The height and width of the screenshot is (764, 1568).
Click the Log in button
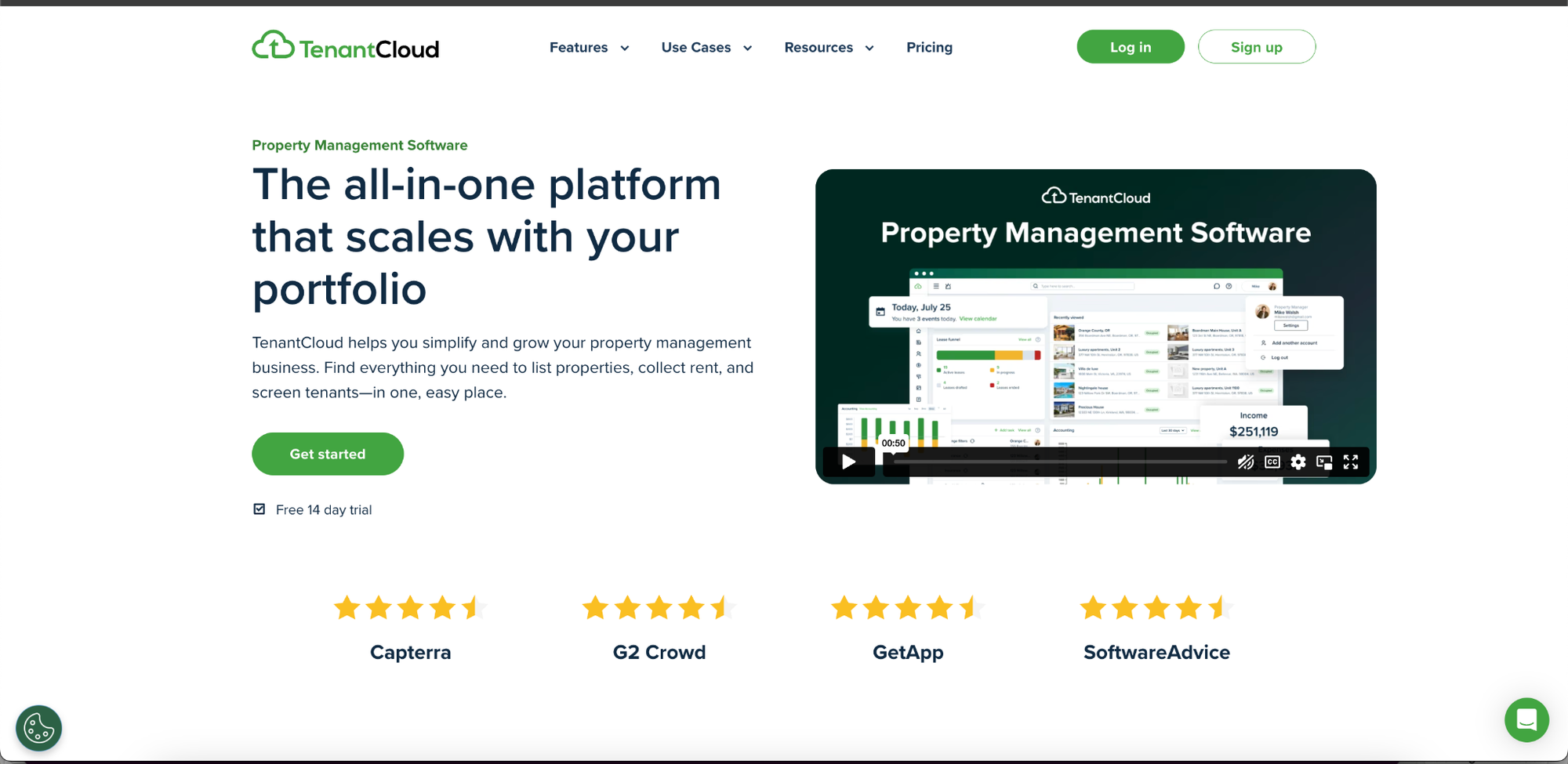pyautogui.click(x=1131, y=47)
